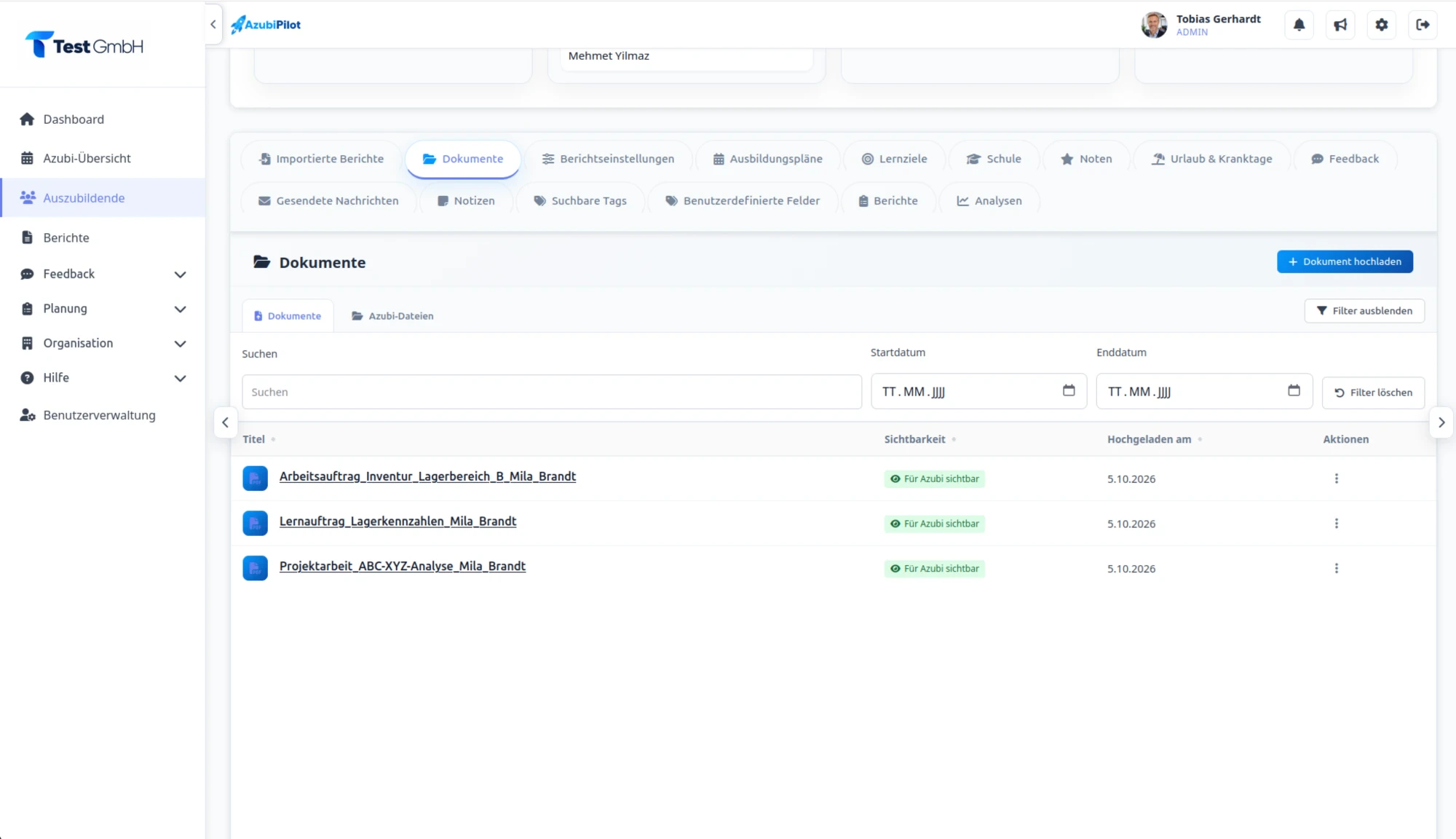Sort table by Sichtbarkeit column
Viewport: 1456px width, 839px height.
click(x=920, y=439)
